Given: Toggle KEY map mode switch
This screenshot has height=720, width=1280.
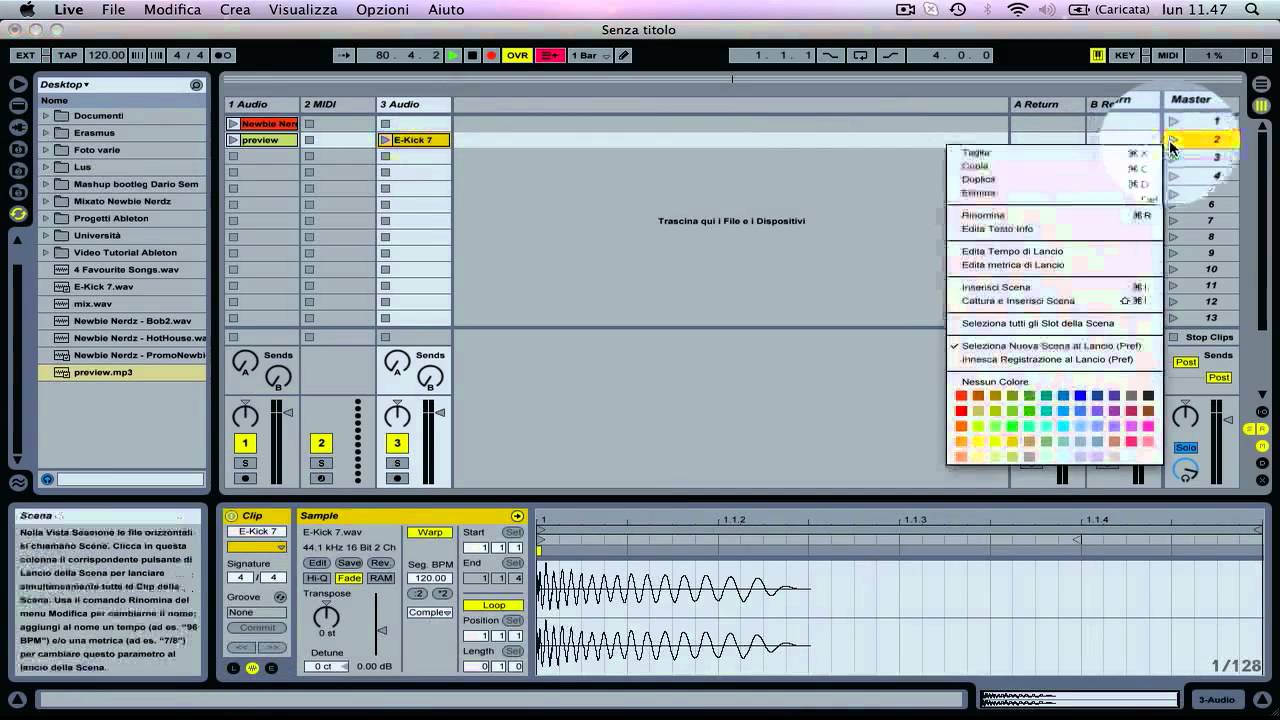Looking at the screenshot, I should (x=1124, y=56).
